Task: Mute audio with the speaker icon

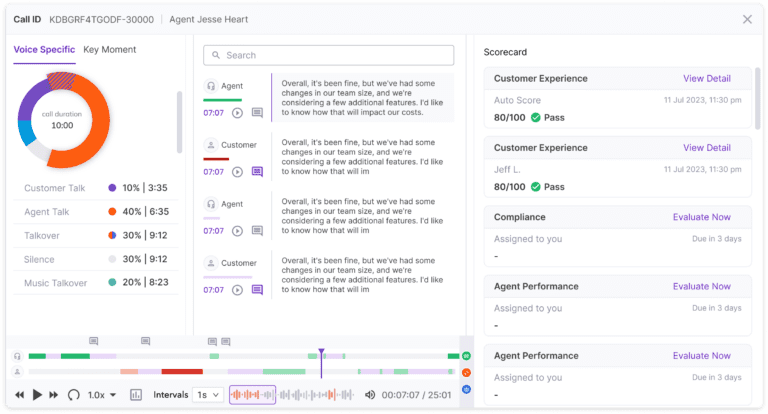Action: (370, 395)
